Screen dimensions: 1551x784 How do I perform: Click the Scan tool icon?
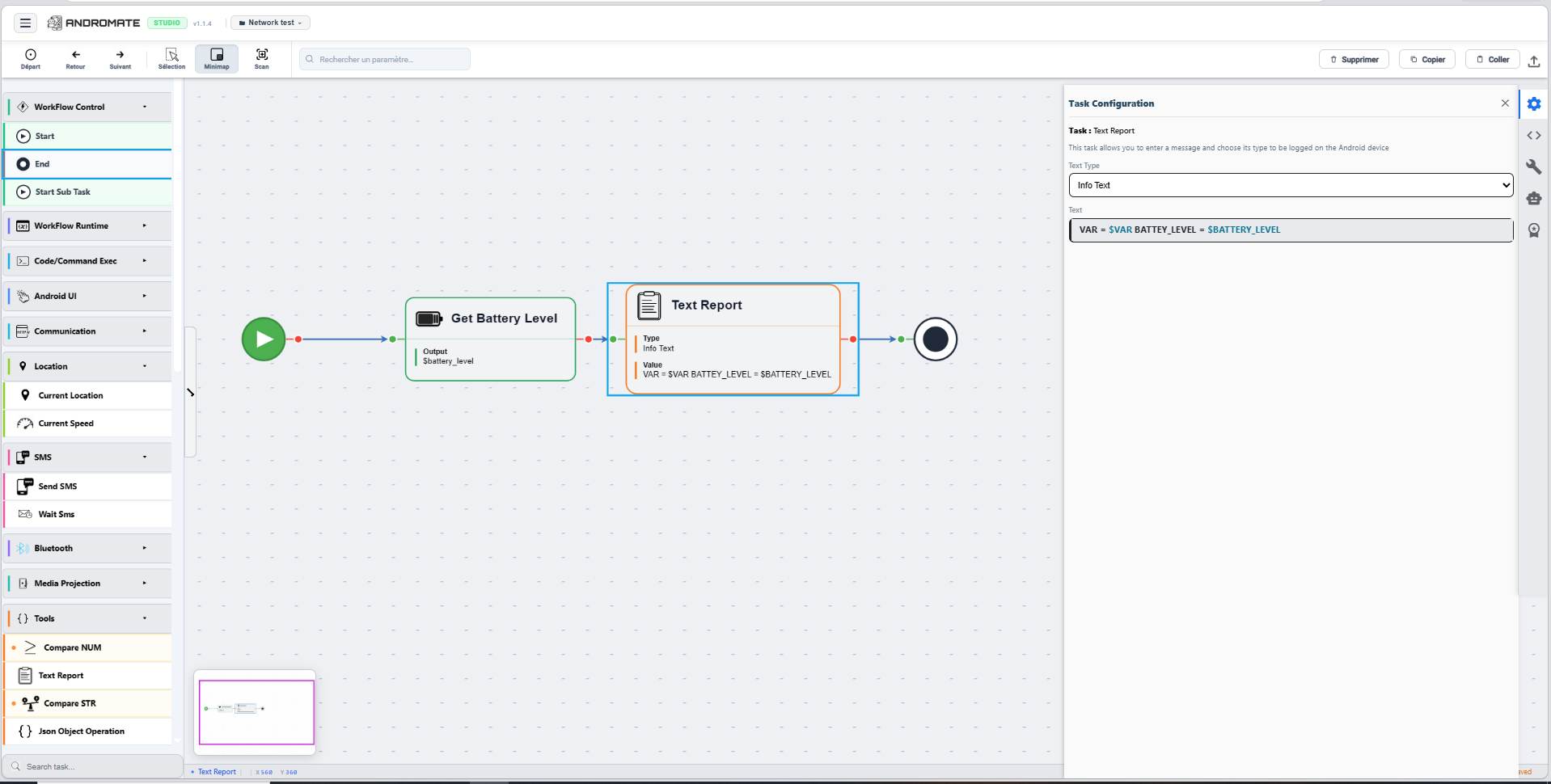[x=262, y=58]
